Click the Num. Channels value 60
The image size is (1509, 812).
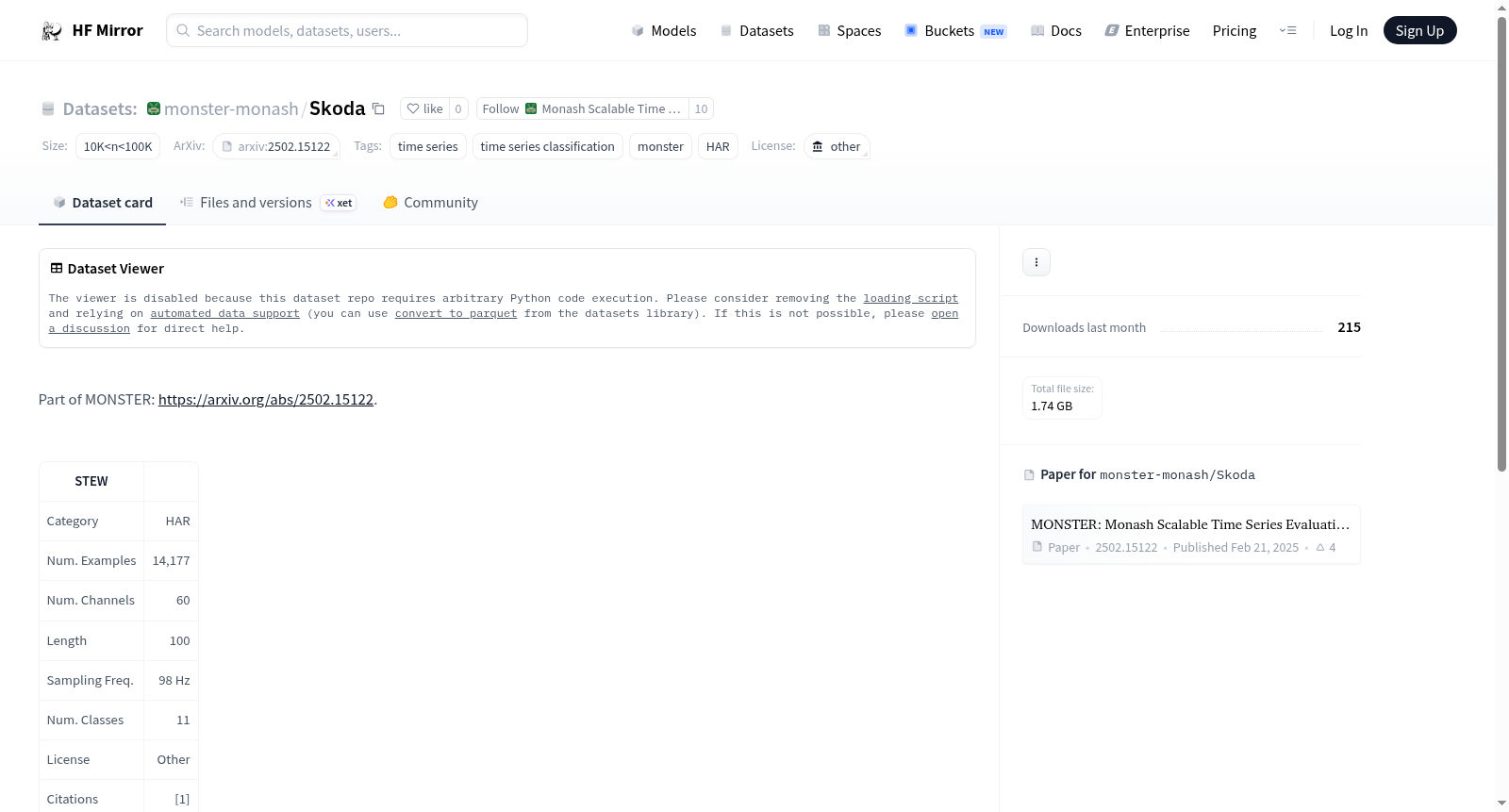coord(183,600)
